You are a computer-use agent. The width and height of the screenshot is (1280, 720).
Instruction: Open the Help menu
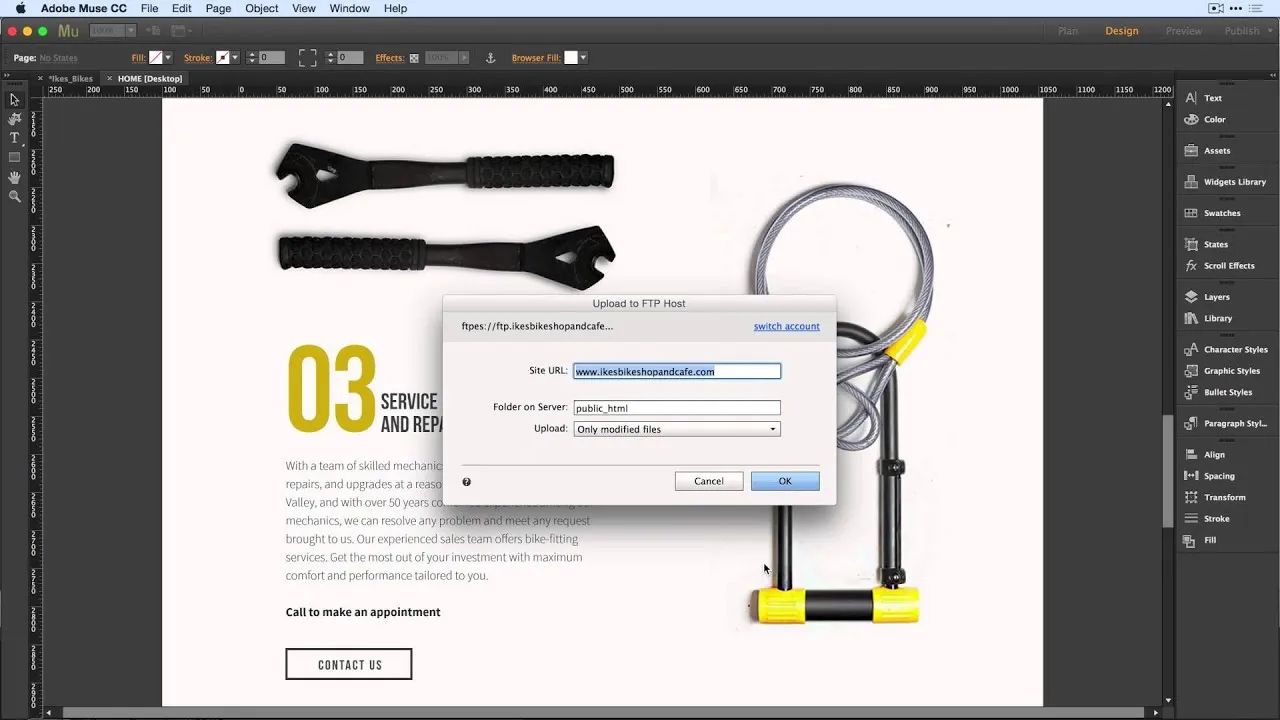(395, 8)
